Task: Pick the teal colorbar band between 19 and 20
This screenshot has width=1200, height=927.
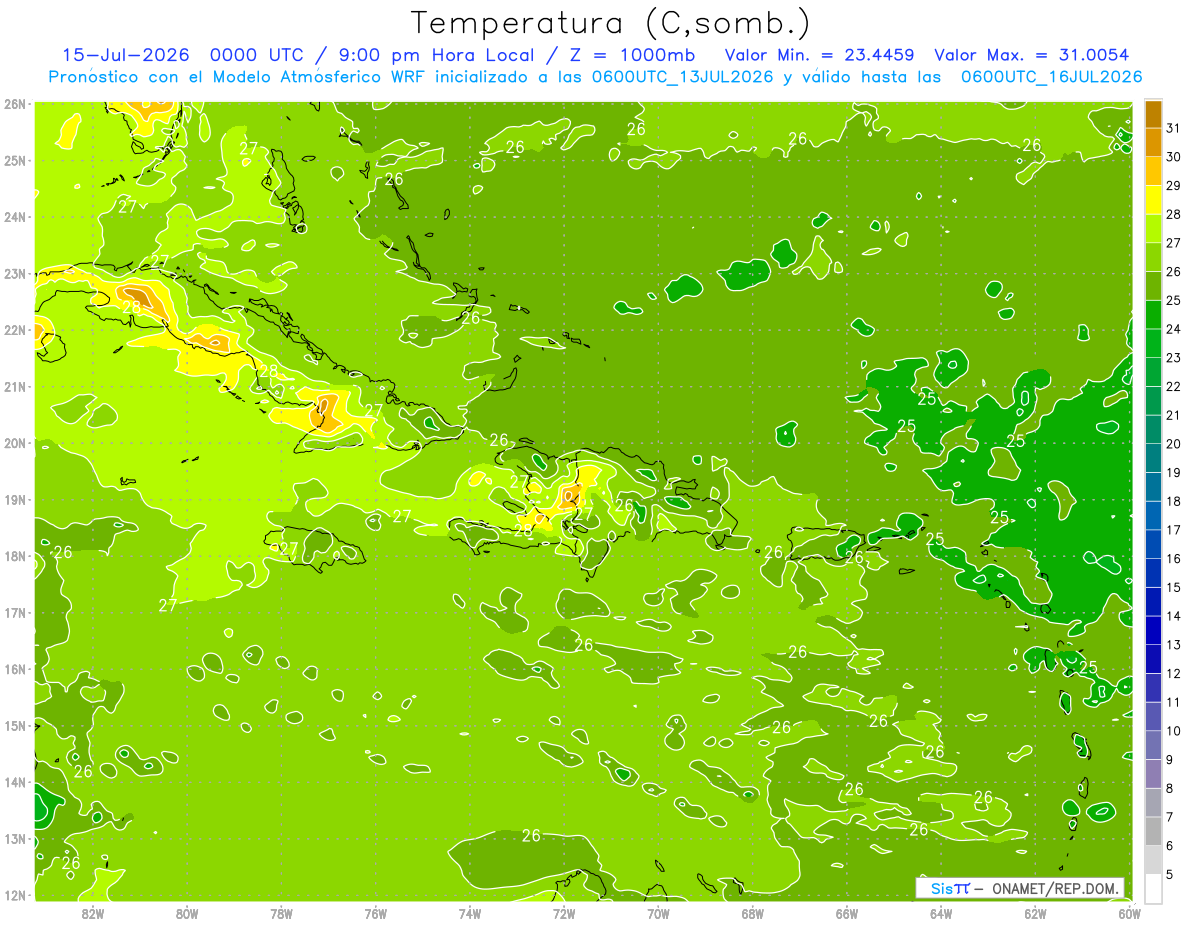Action: point(1153,459)
